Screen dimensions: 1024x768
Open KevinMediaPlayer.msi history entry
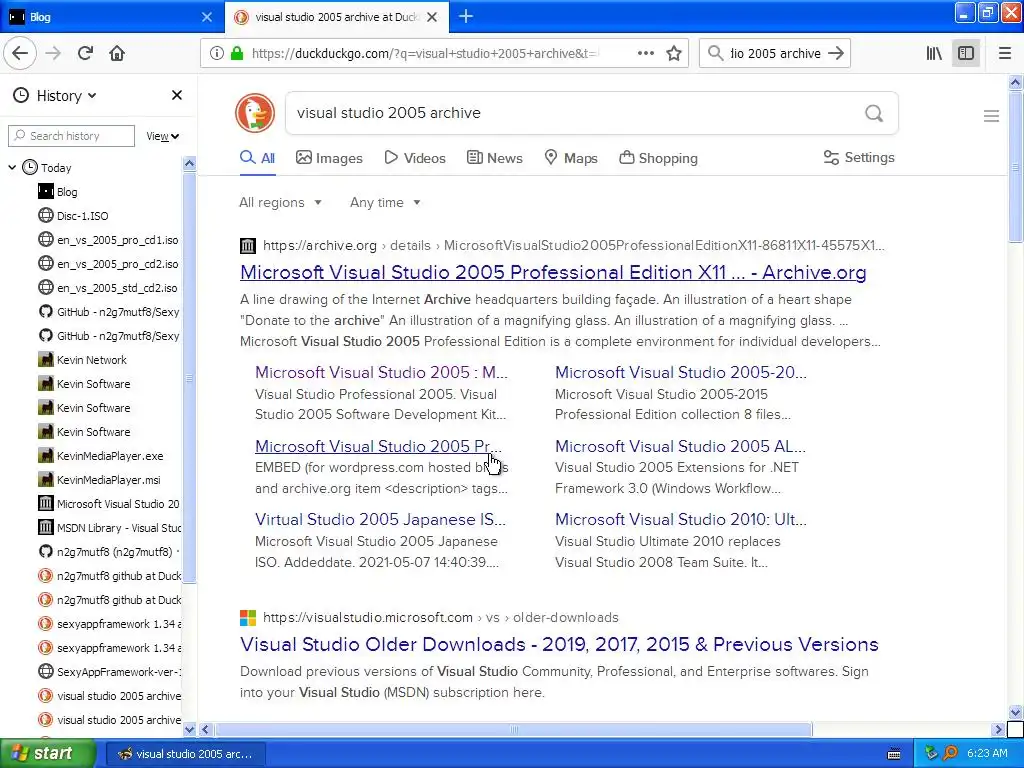(99, 480)
